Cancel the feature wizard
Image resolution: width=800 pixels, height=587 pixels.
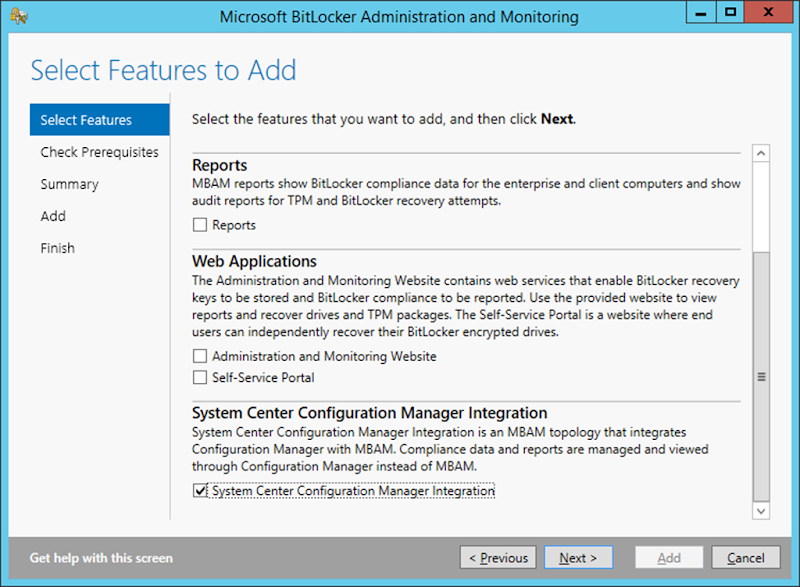pyautogui.click(x=745, y=557)
